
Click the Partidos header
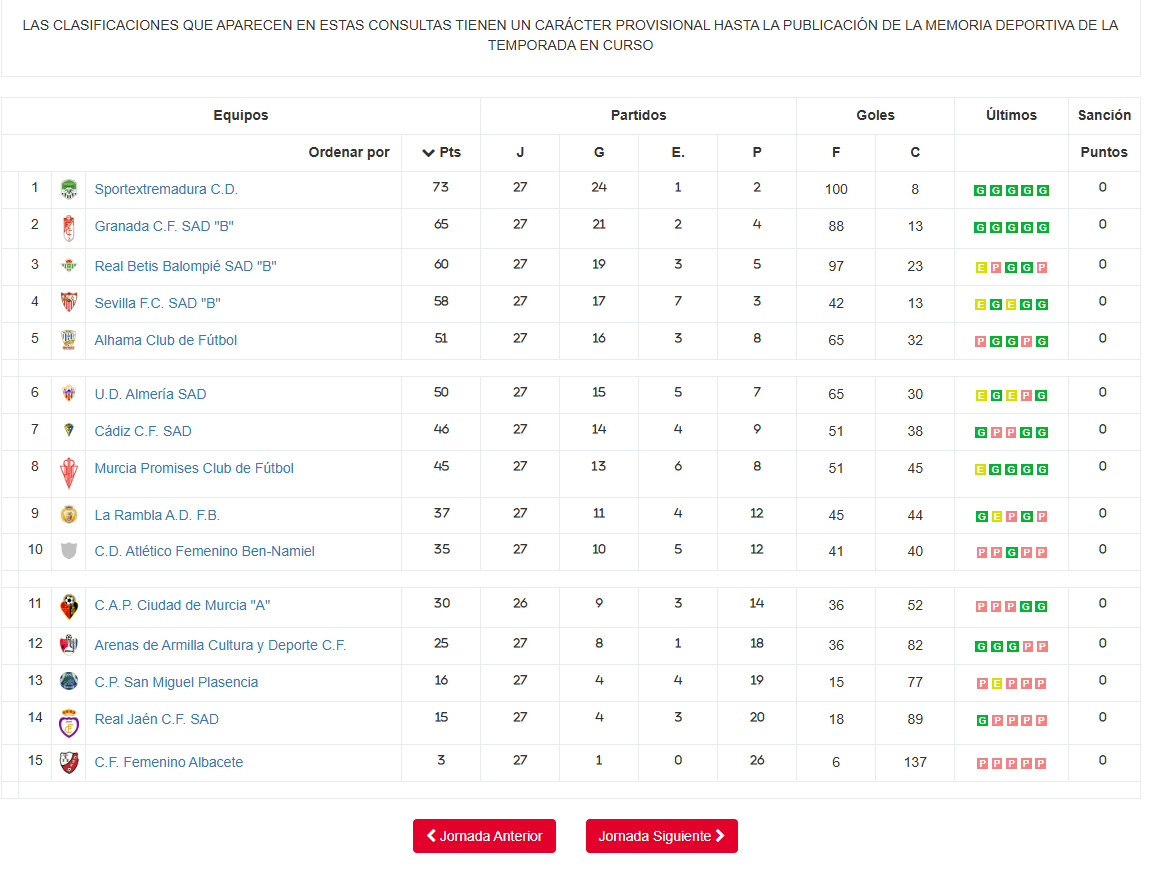639,115
